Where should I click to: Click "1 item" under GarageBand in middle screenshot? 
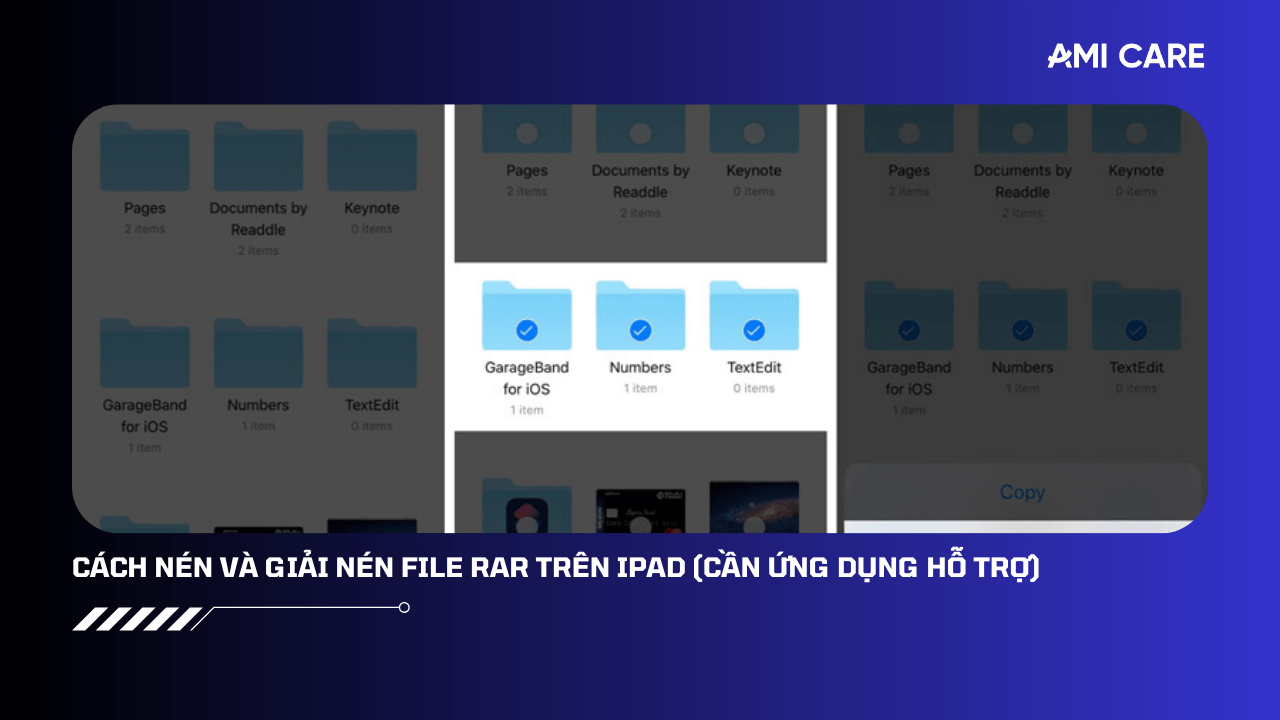[527, 410]
